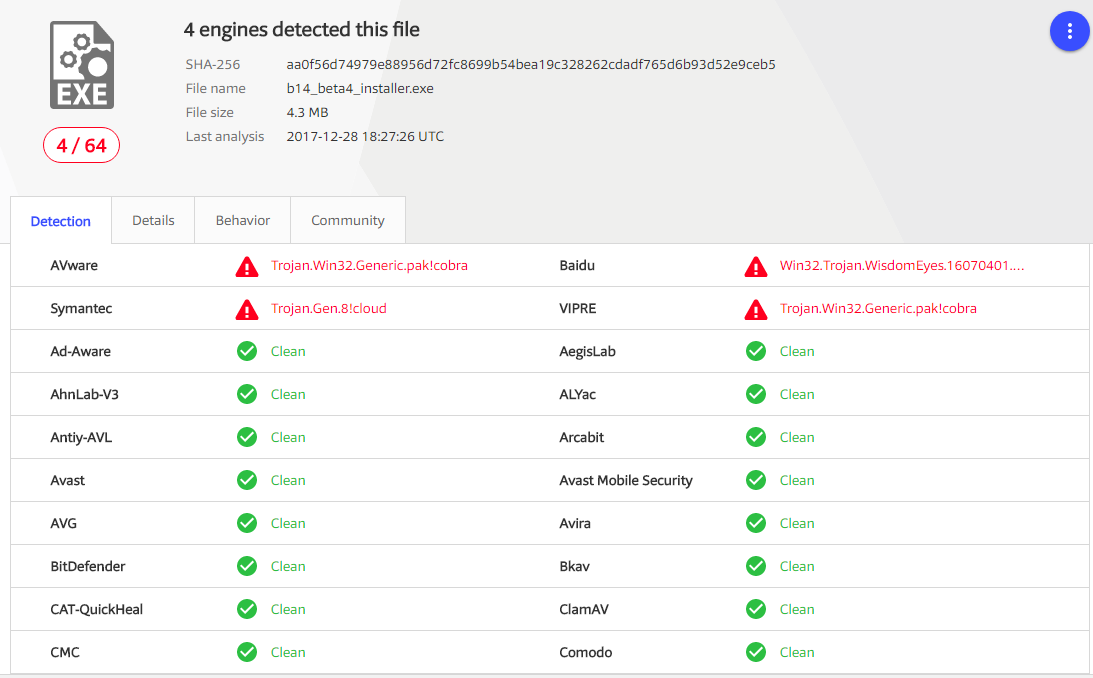Click the green check icon for AVG
Image resolution: width=1093 pixels, height=678 pixels.
pos(247,523)
